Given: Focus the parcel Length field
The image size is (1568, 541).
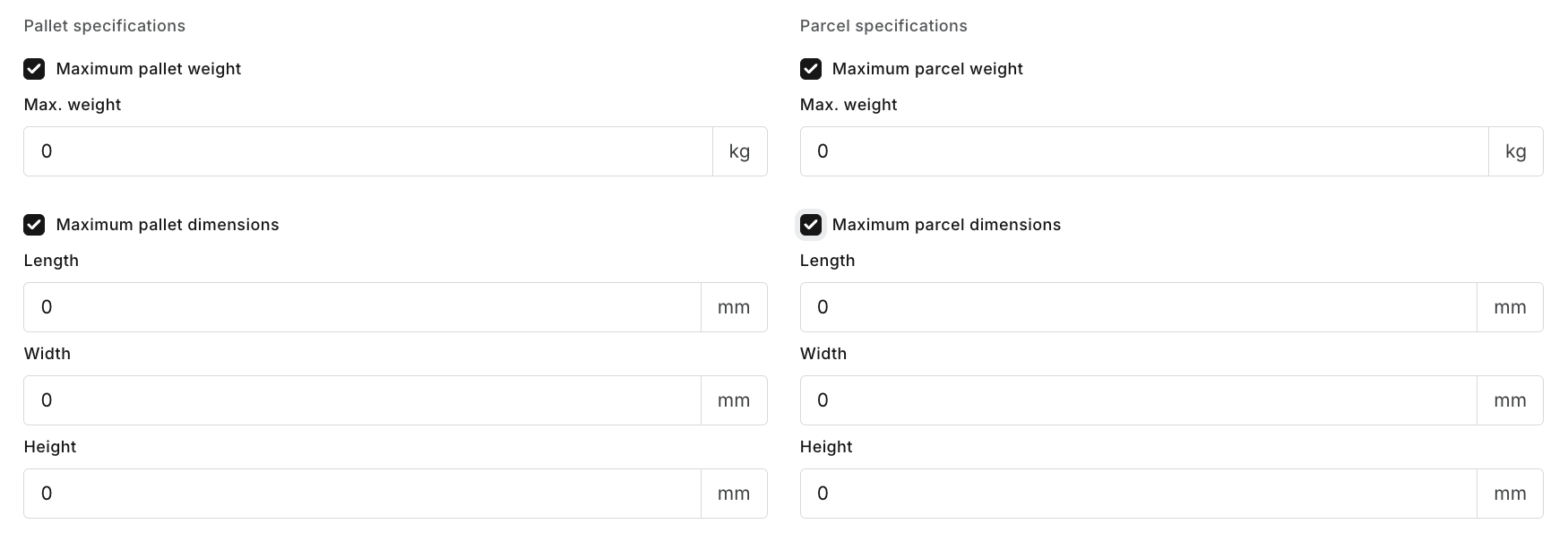Looking at the screenshot, I should click(x=1138, y=307).
